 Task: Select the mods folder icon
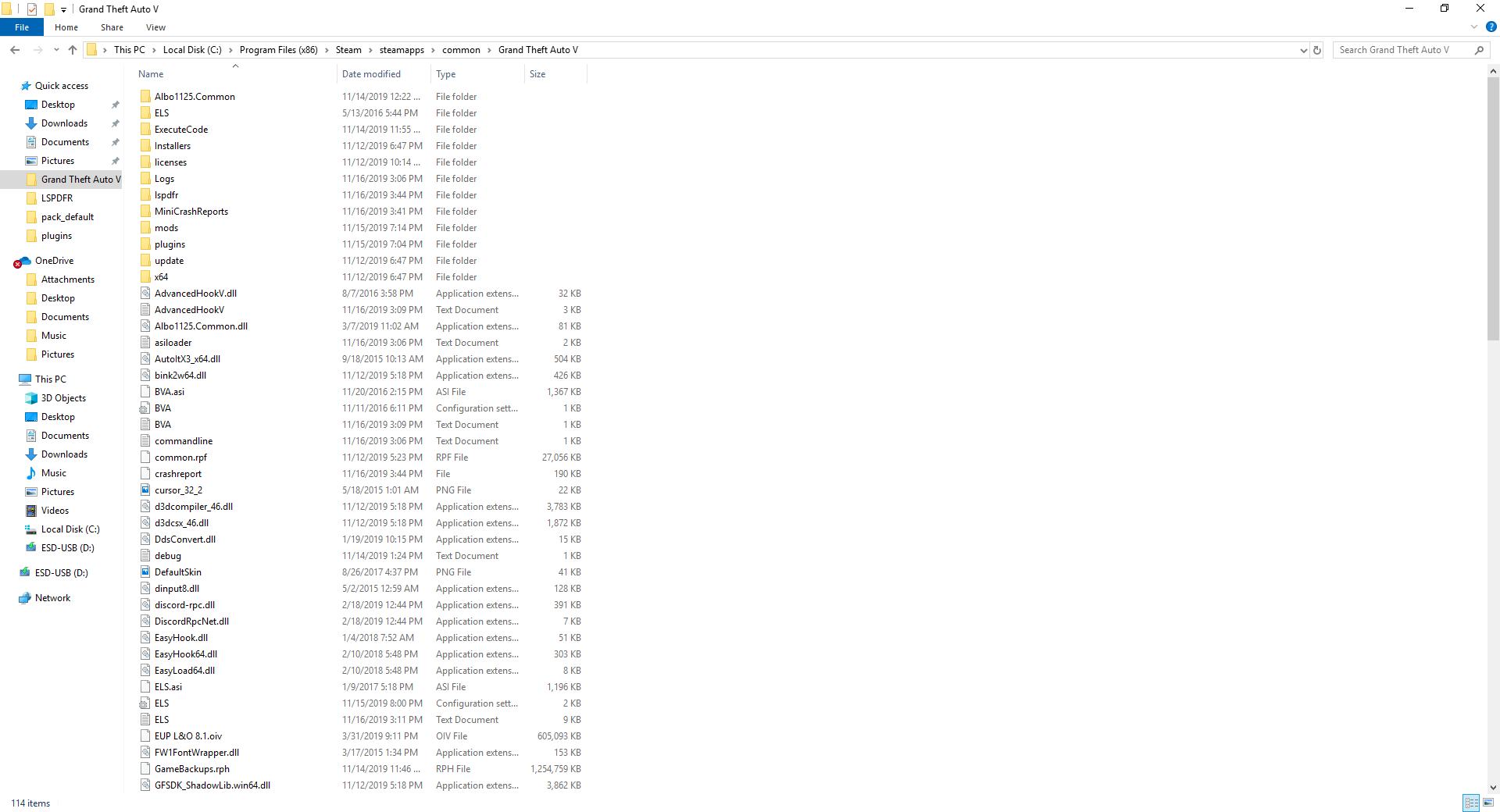tap(145, 228)
